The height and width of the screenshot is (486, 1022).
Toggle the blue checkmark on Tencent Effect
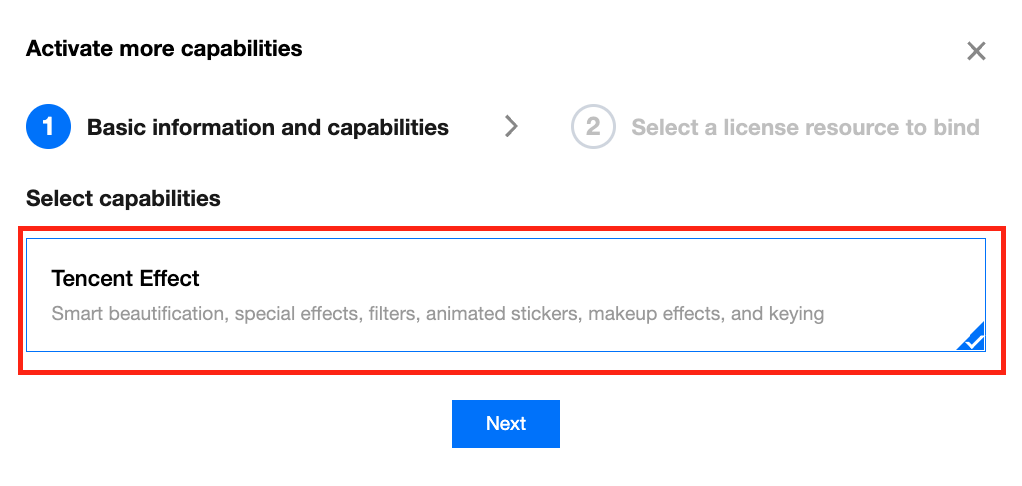(x=971, y=338)
